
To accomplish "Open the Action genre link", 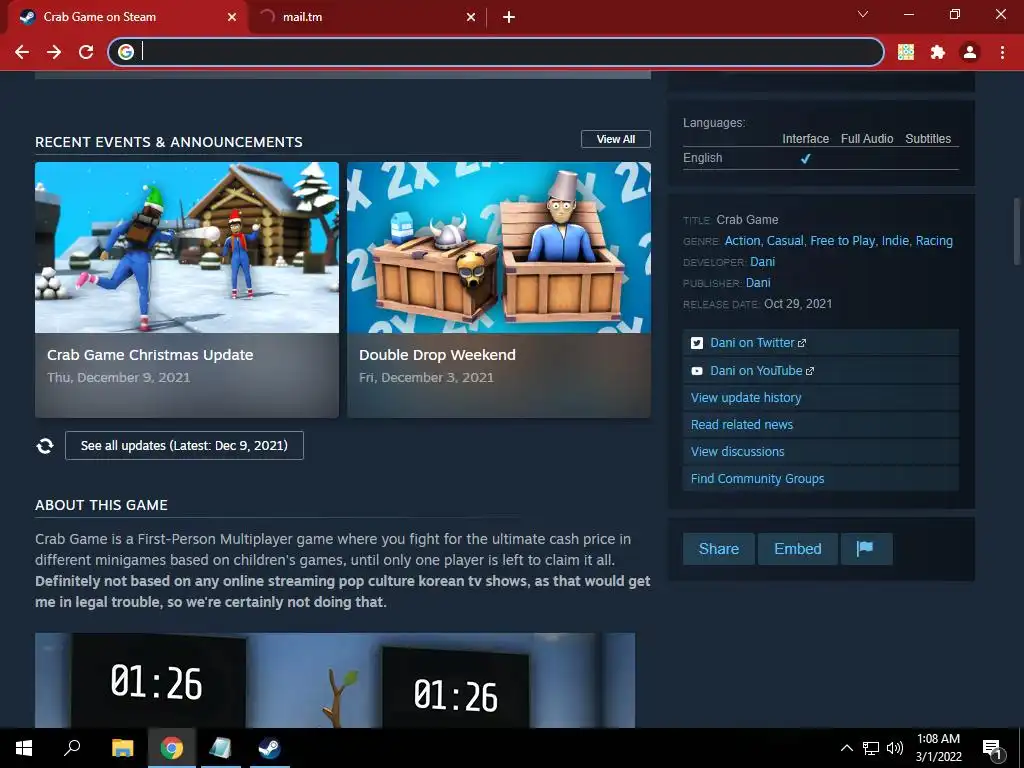I will (x=743, y=241).
